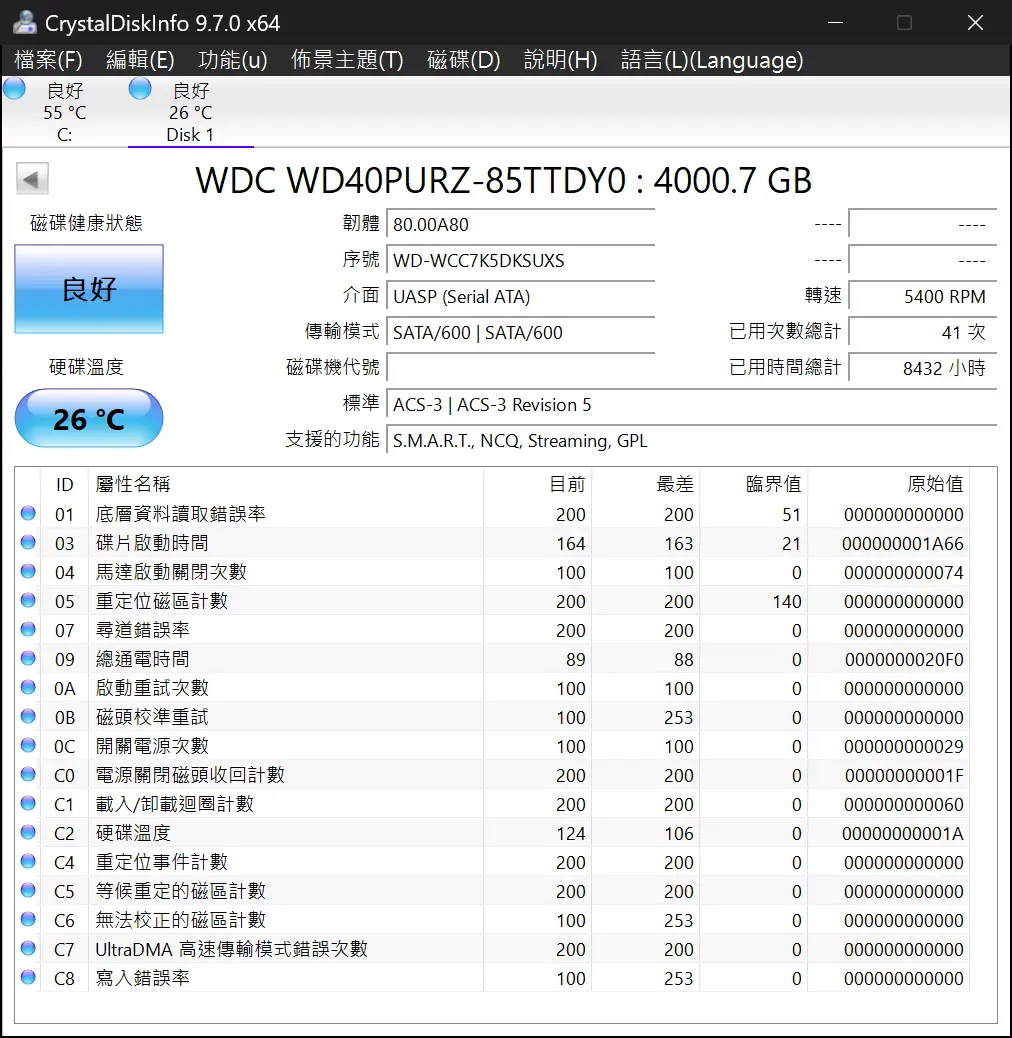The height and width of the screenshot is (1038, 1012).
Task: Select the 硬碟溫度 attribute name in table
Action: point(133,833)
